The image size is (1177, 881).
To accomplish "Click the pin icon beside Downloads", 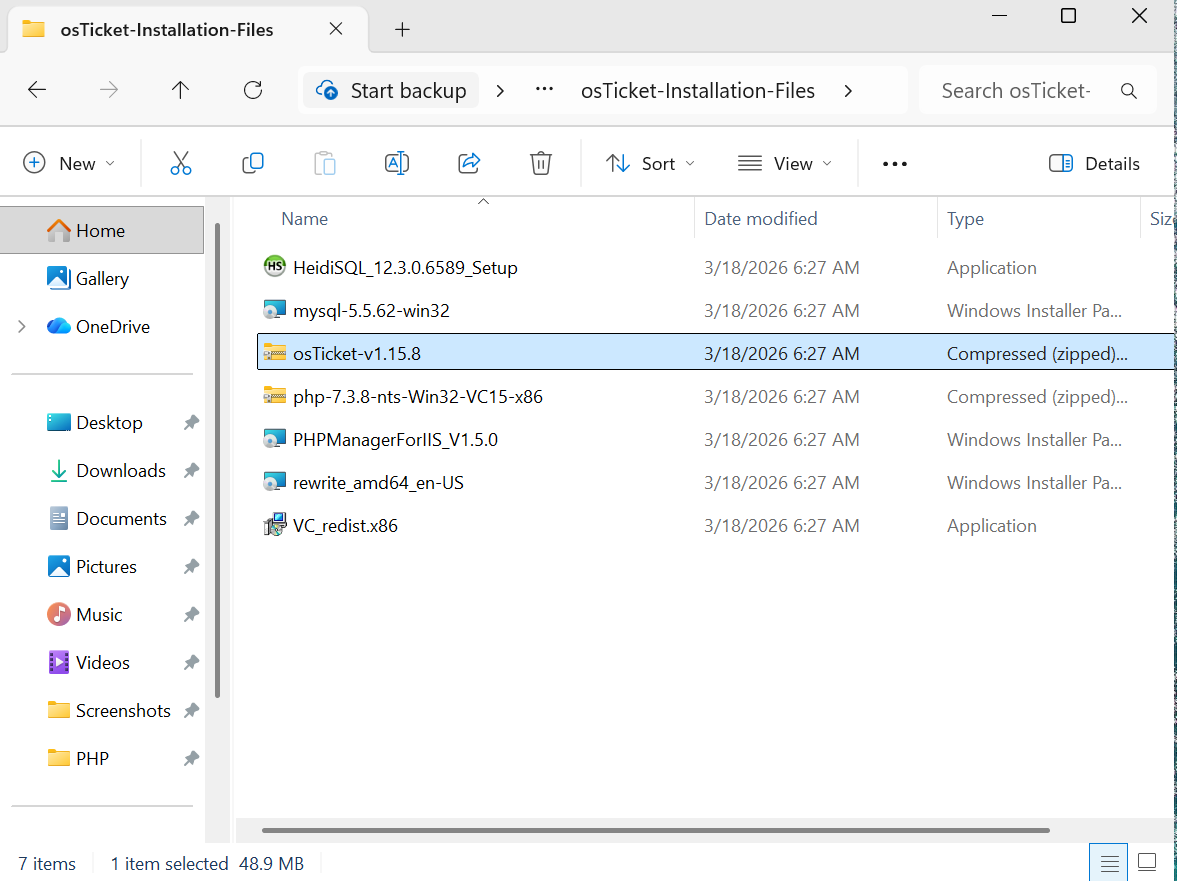I will coord(191,471).
